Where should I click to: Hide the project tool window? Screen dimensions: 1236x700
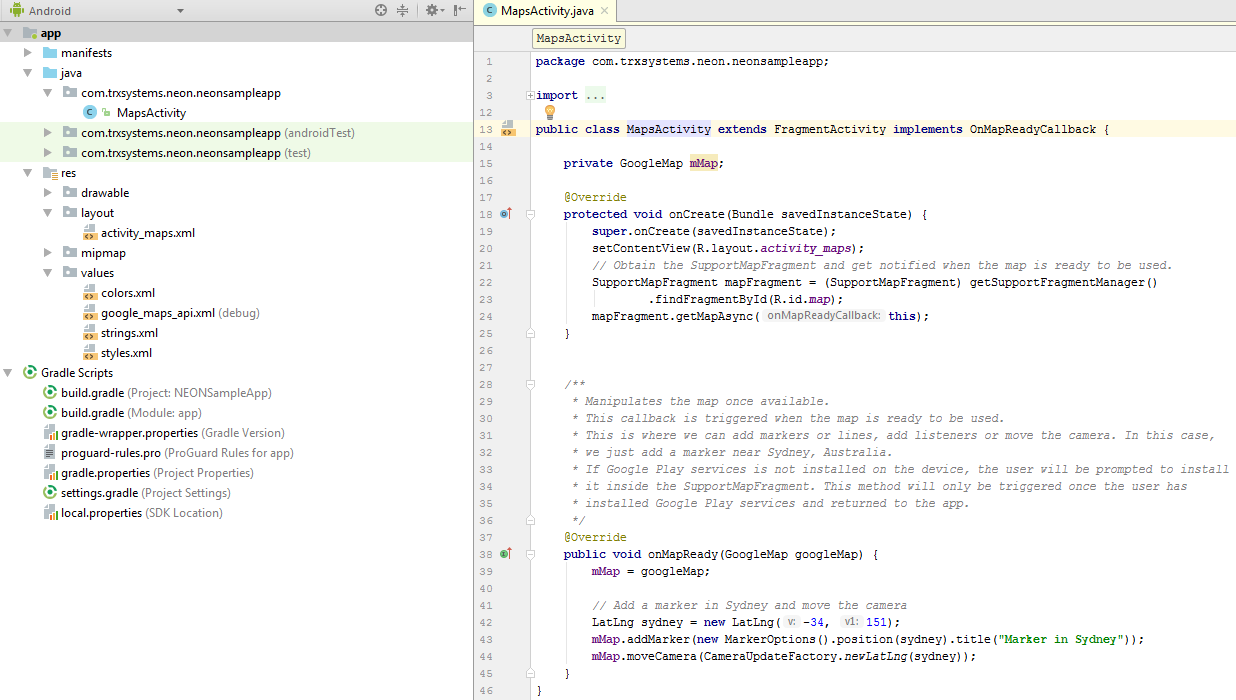459,10
